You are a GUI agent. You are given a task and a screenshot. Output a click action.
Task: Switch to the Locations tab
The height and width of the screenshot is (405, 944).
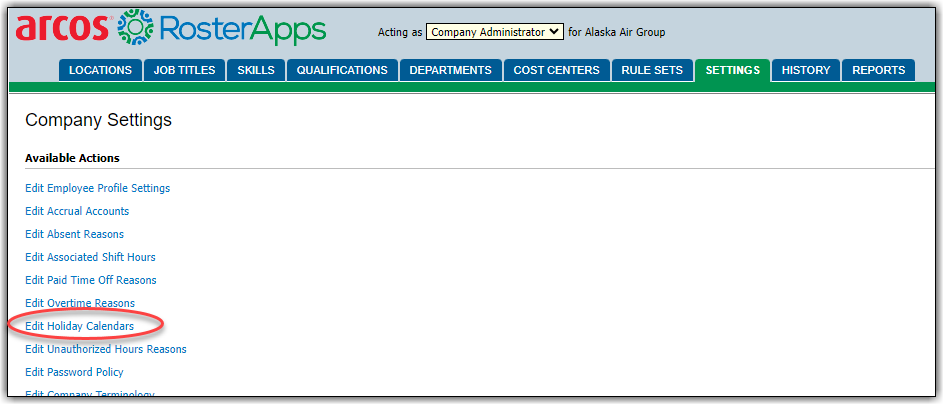pyautogui.click(x=100, y=70)
